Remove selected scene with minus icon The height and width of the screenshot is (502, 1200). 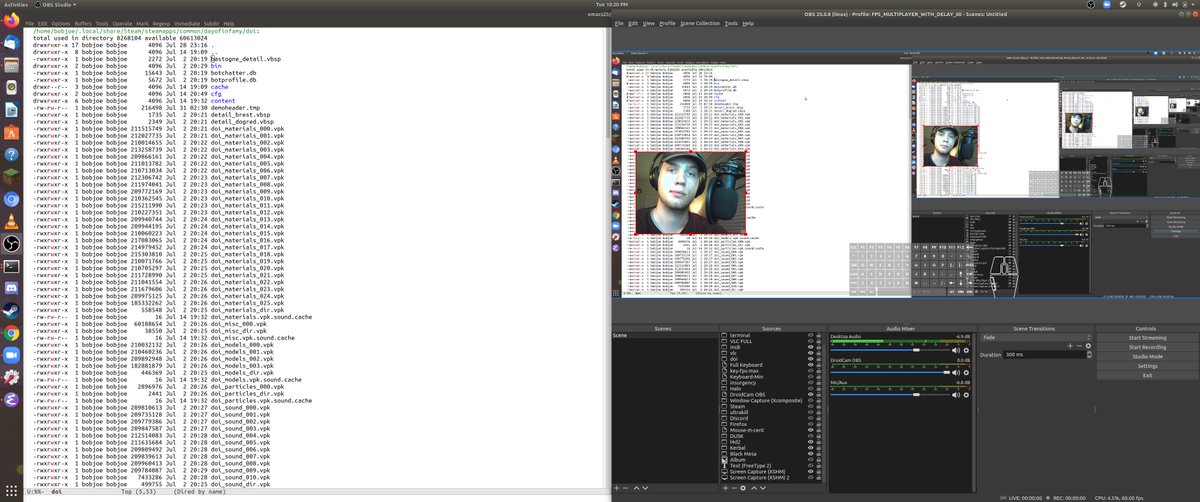click(x=626, y=488)
